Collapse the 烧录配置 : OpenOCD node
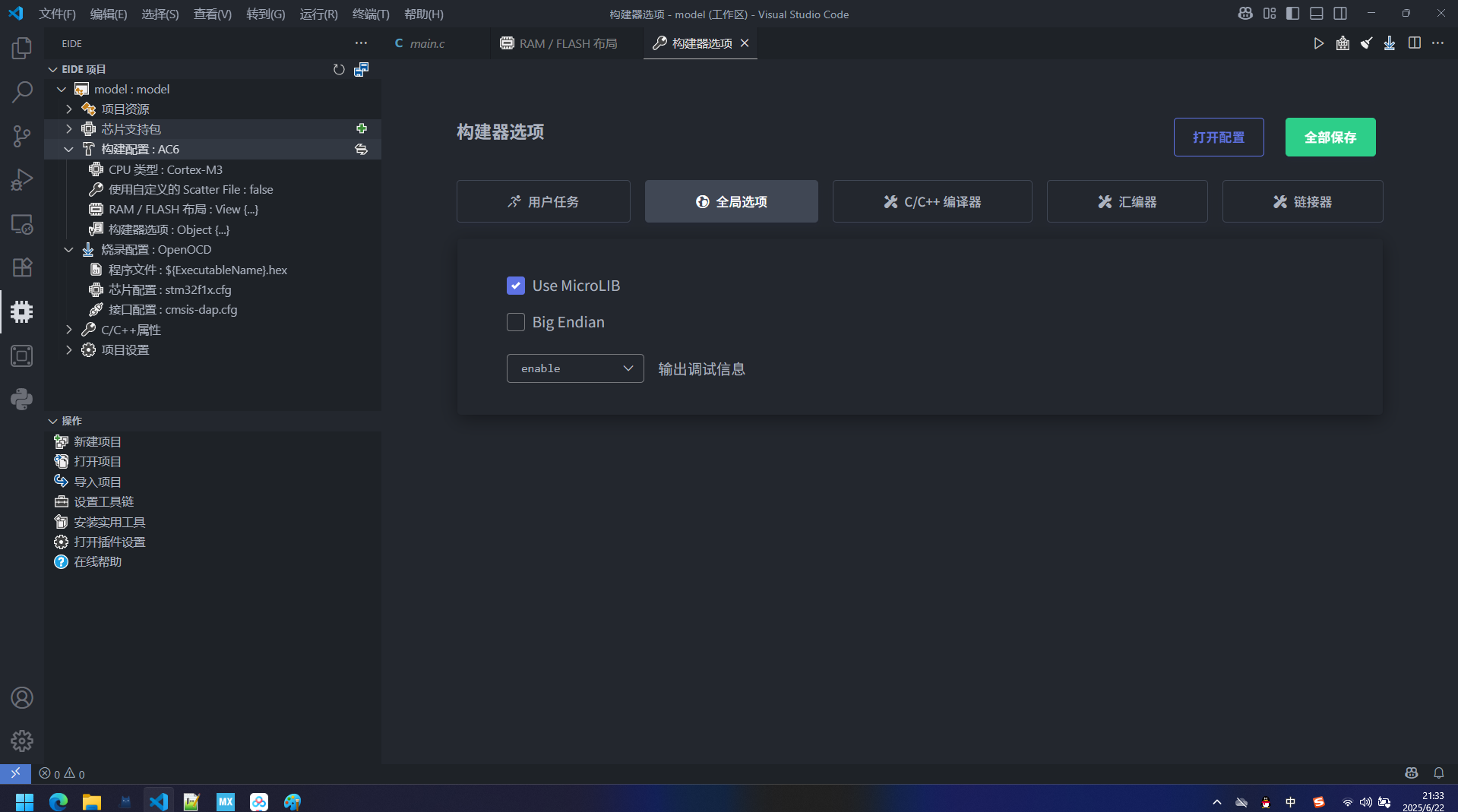Screen dimensions: 1458x812 tap(69, 250)
